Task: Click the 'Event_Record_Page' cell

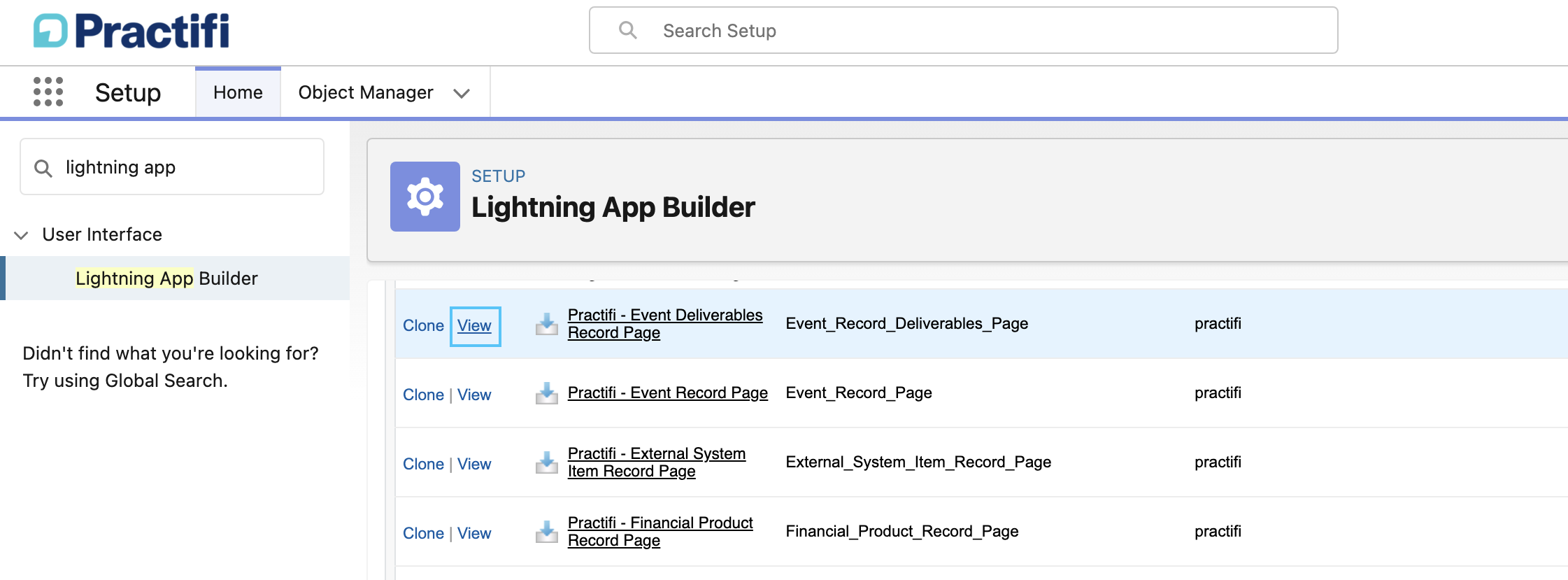Action: [859, 392]
